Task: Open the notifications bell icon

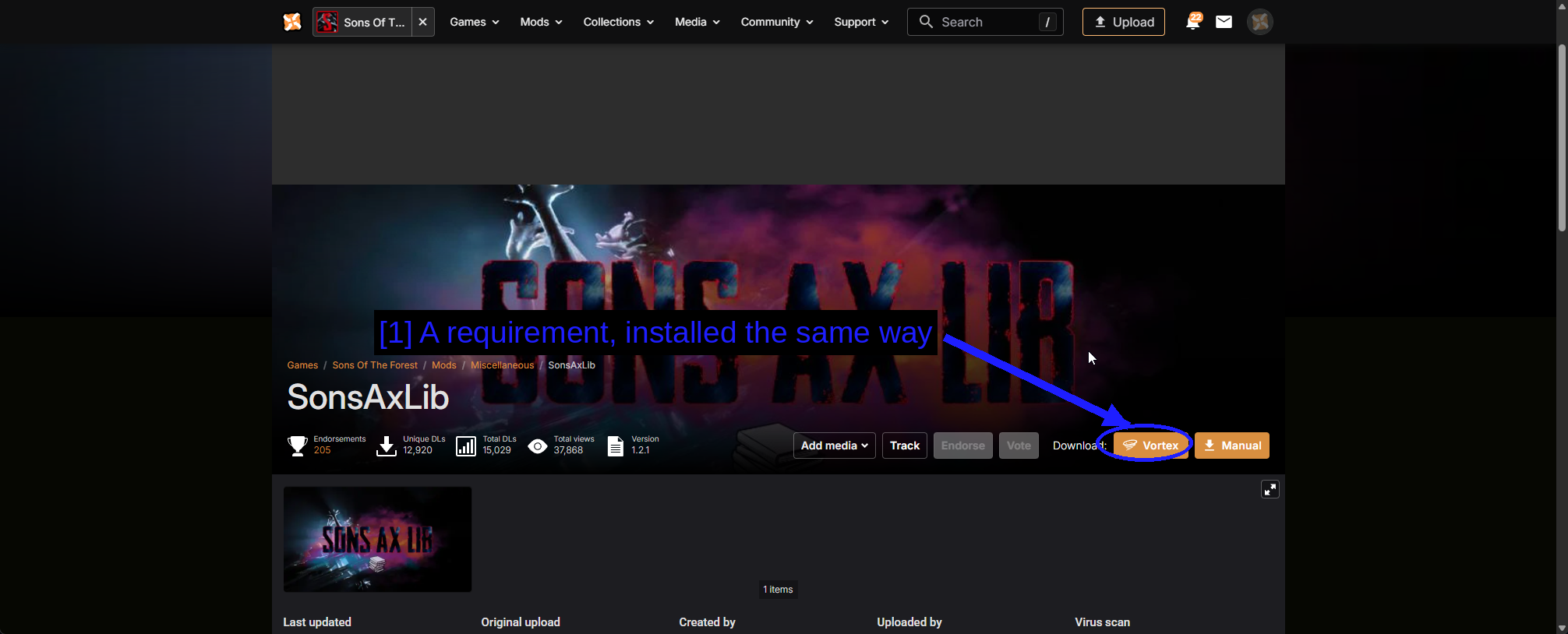Action: 1192,22
